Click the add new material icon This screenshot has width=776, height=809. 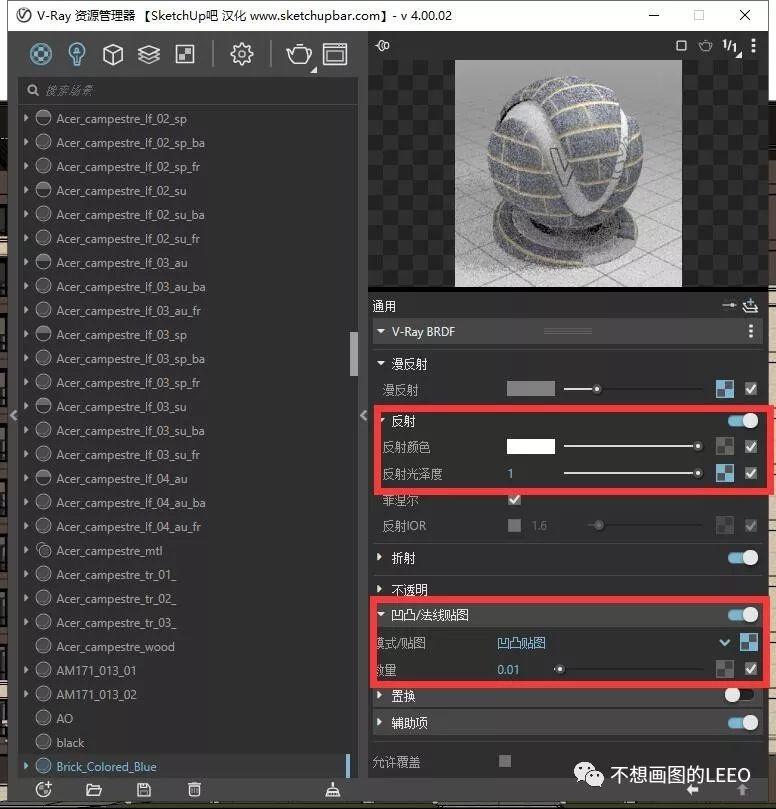coord(44,789)
